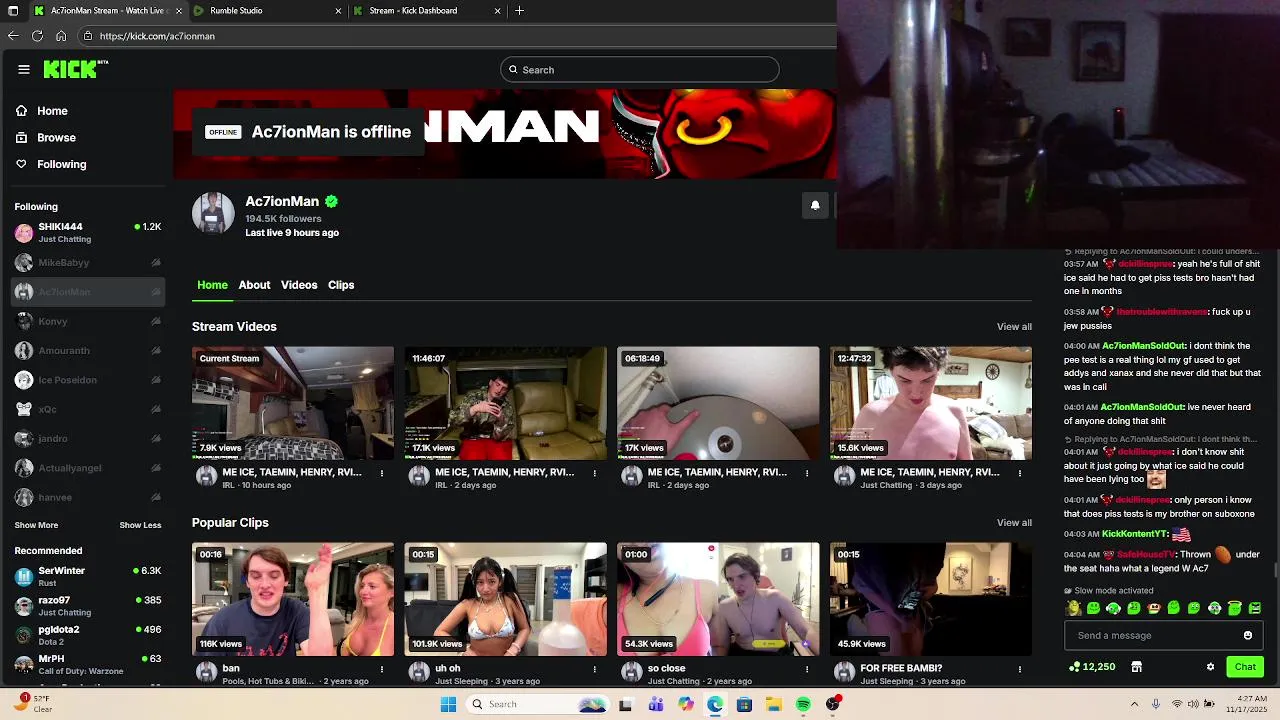Click View all for Stream Videos
Image resolution: width=1280 pixels, height=720 pixels.
[1014, 327]
